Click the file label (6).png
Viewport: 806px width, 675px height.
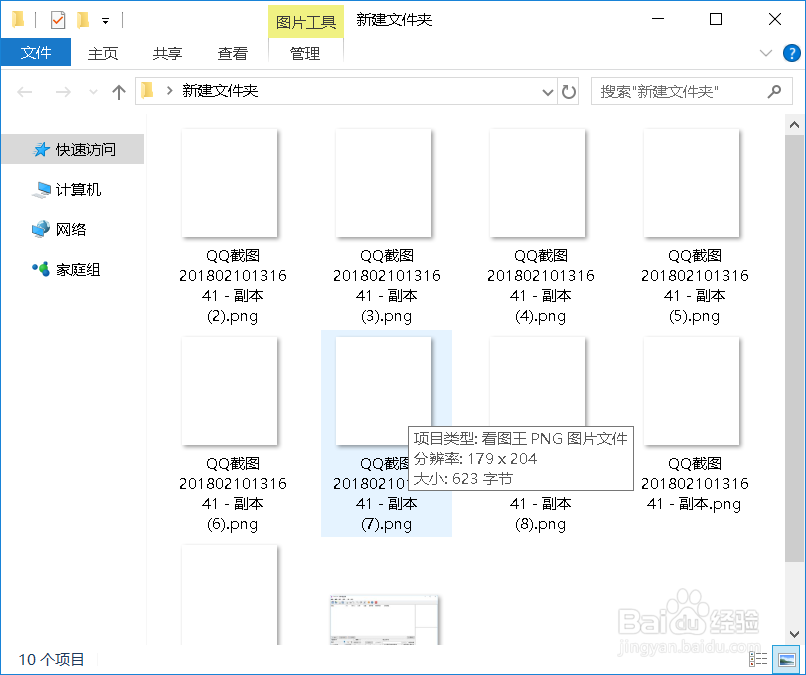[232, 524]
